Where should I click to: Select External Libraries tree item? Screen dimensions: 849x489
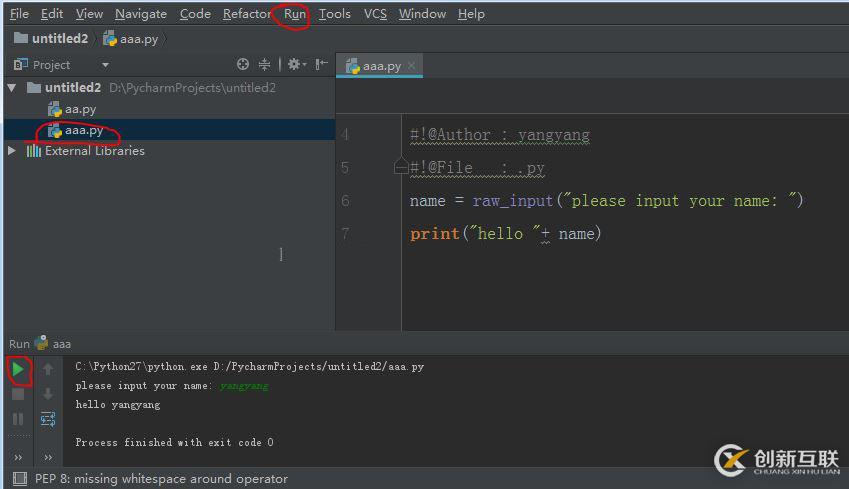[x=86, y=151]
